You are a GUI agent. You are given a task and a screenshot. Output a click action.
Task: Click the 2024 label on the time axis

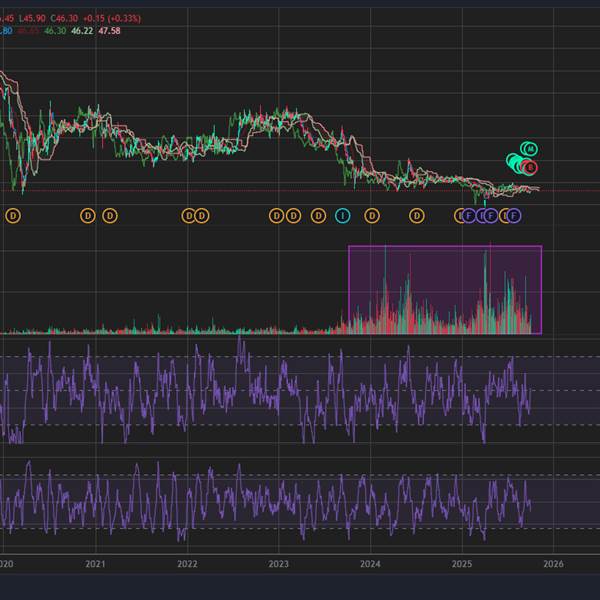coord(370,564)
